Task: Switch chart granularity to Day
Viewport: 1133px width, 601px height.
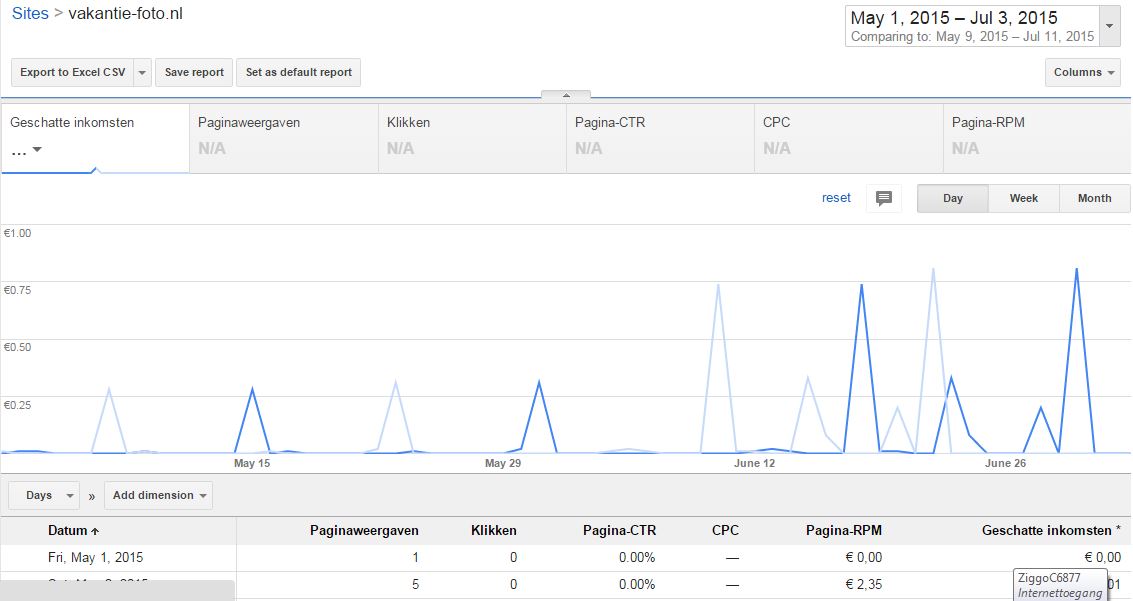Action: pos(952,198)
